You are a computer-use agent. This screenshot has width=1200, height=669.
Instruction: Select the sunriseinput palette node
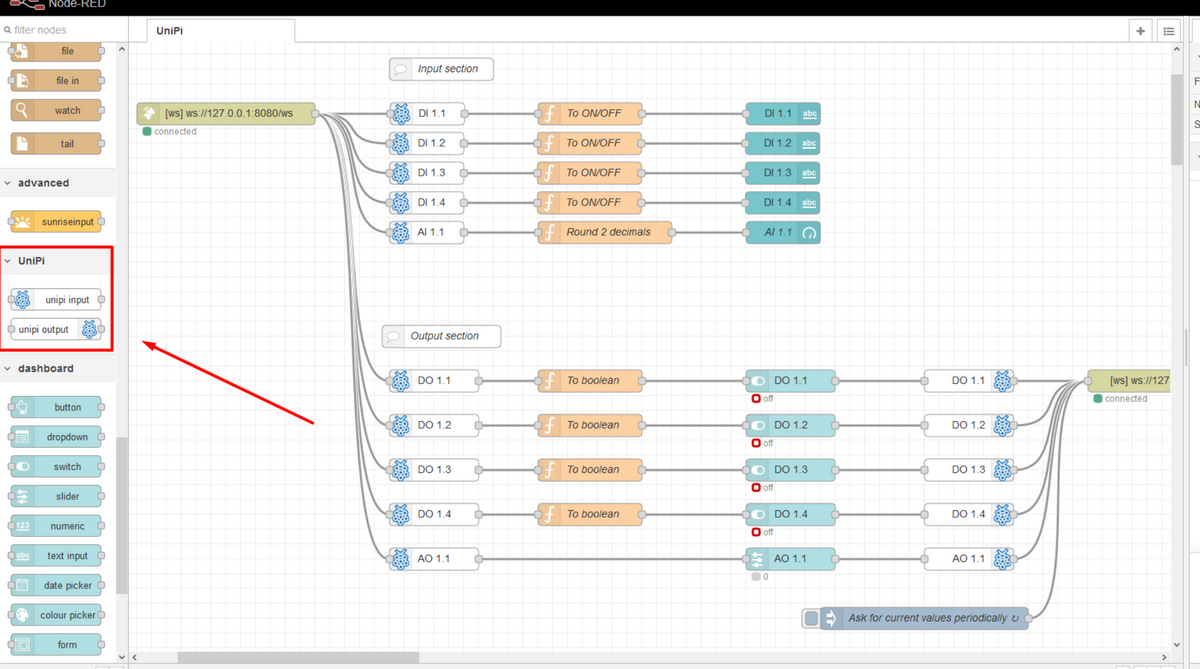56,222
